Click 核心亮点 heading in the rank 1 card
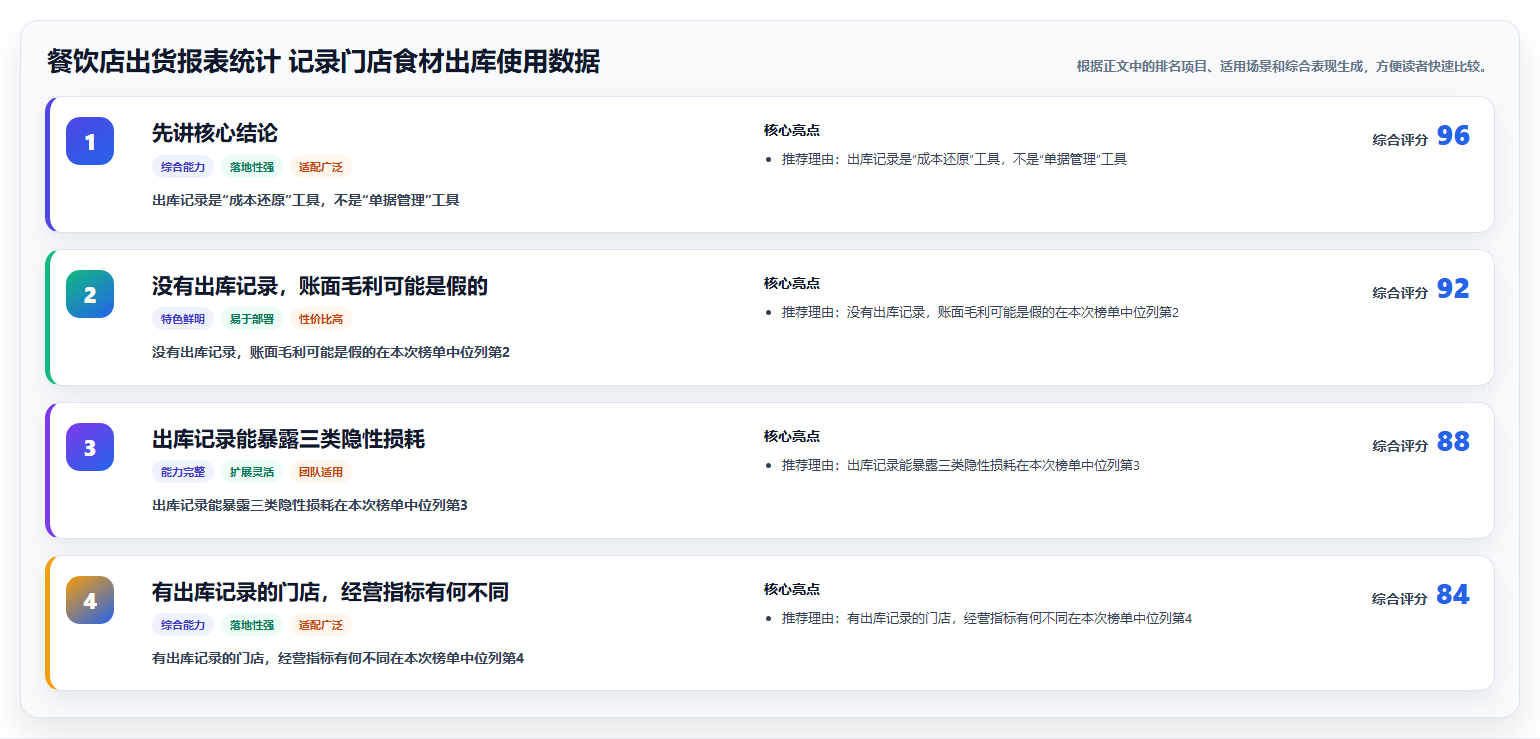 click(792, 130)
